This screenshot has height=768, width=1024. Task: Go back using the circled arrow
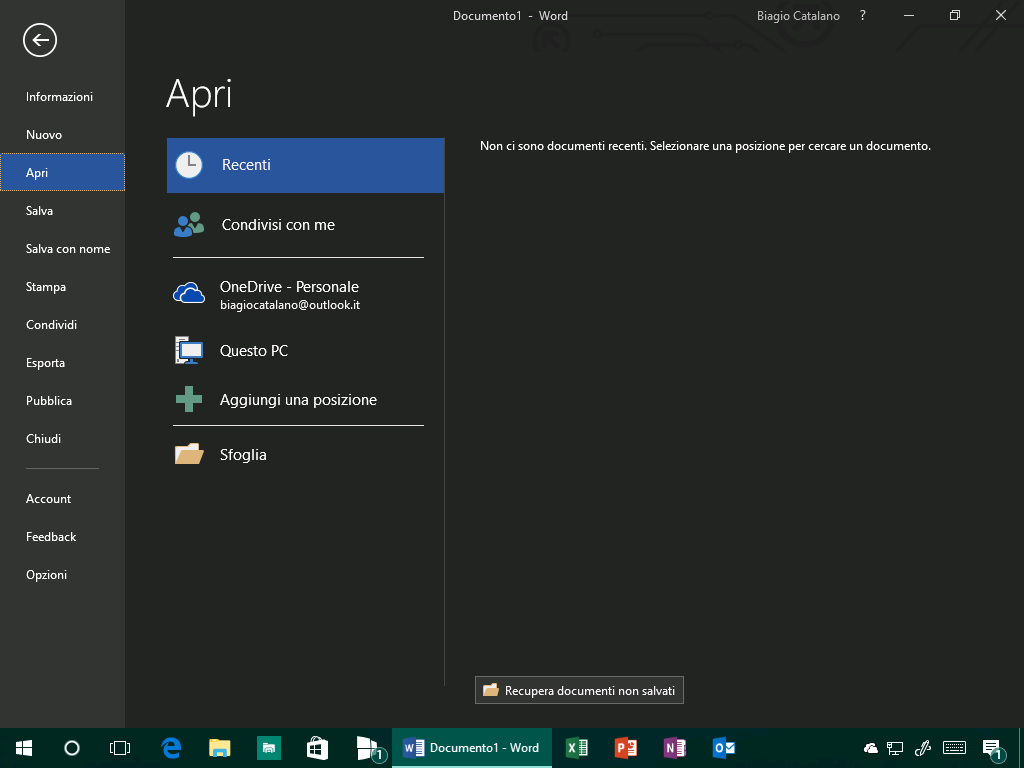pos(40,40)
